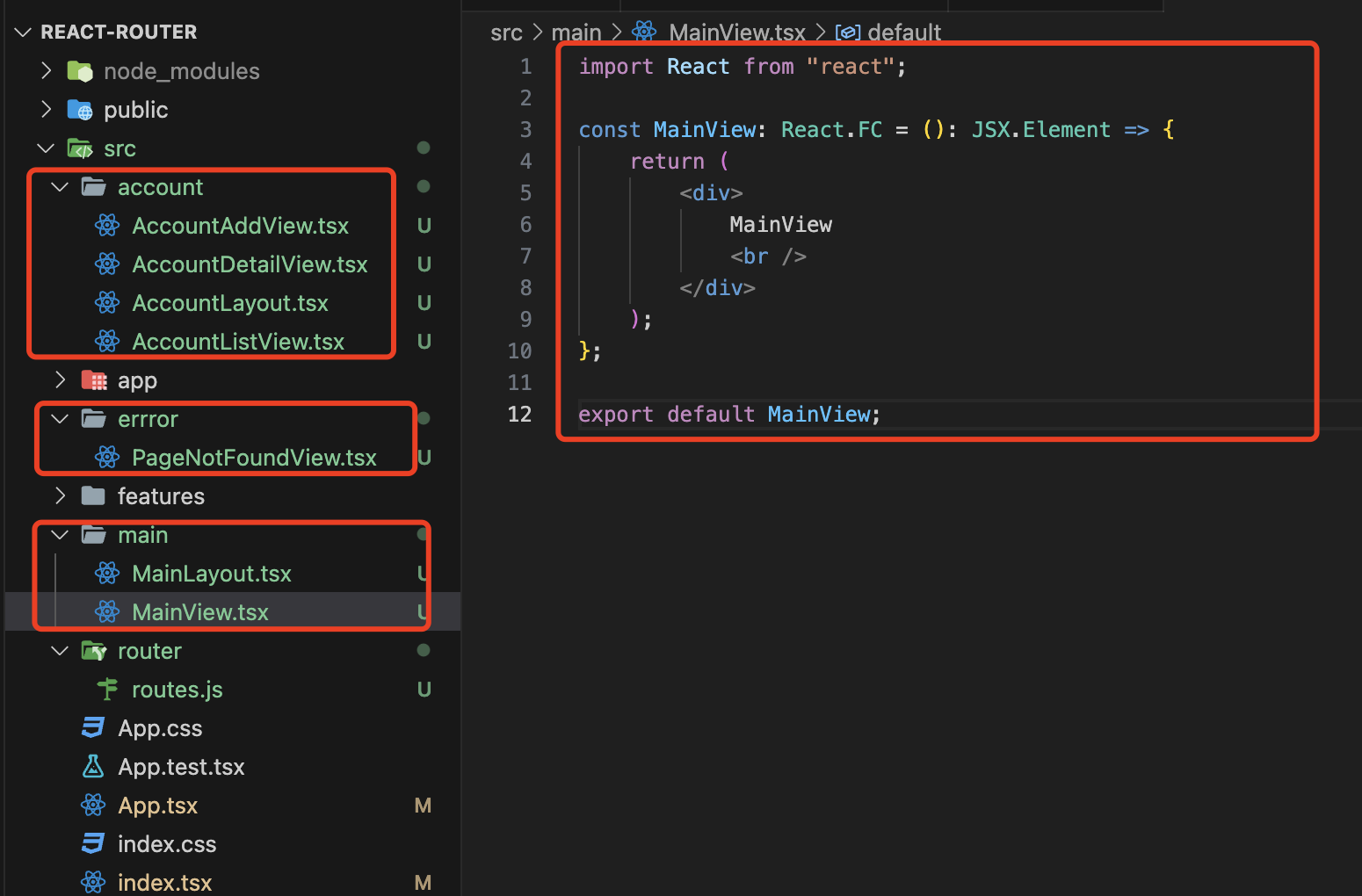The height and width of the screenshot is (896, 1362).
Task: Click the React icon in the breadcrumb
Action: pos(644,32)
